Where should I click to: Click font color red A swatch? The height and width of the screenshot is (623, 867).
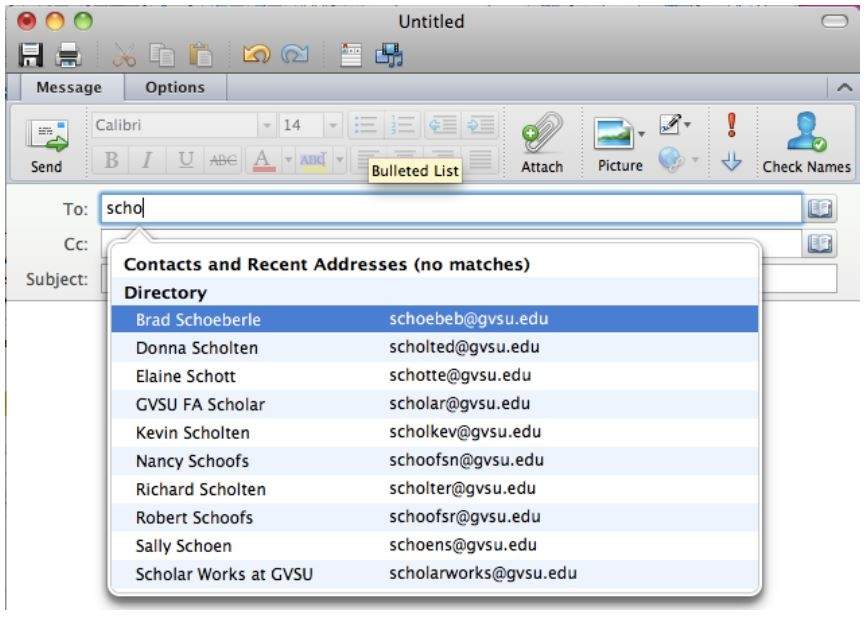(x=261, y=160)
